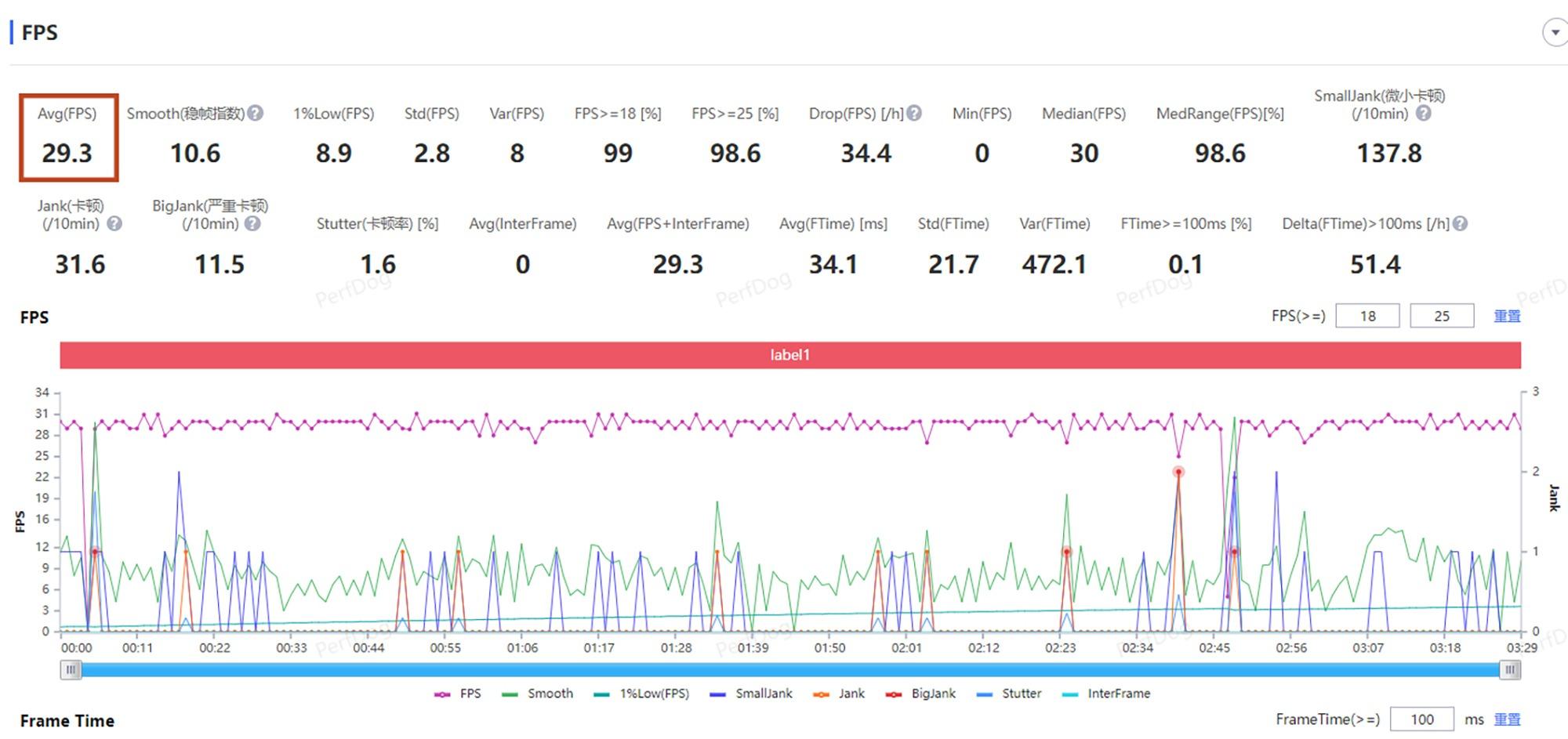Toggle InterFrame series in chart legend
Screen dimensions: 1568x739
pos(1106,694)
